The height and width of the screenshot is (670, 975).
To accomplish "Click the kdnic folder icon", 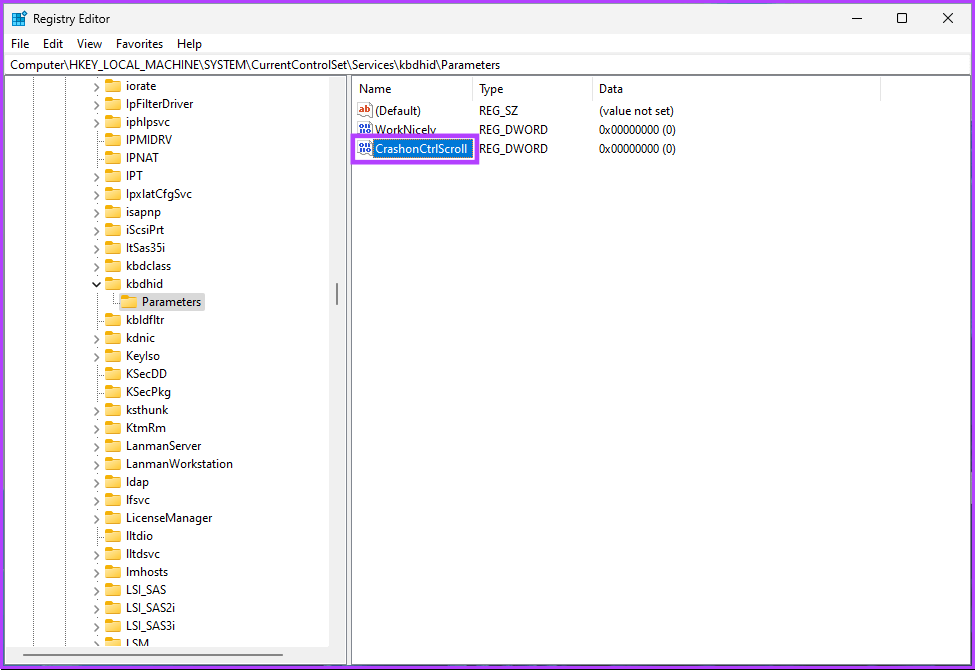I will point(113,338).
